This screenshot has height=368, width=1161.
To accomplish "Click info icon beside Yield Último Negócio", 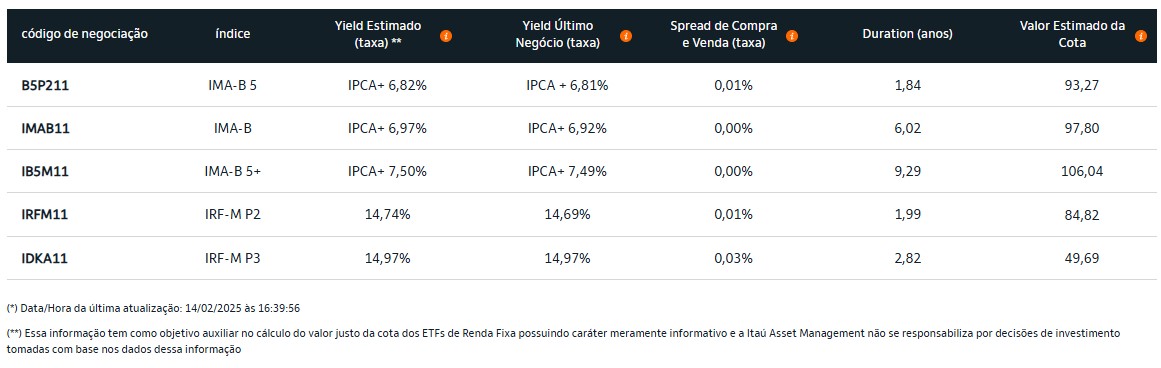I will tap(626, 36).
